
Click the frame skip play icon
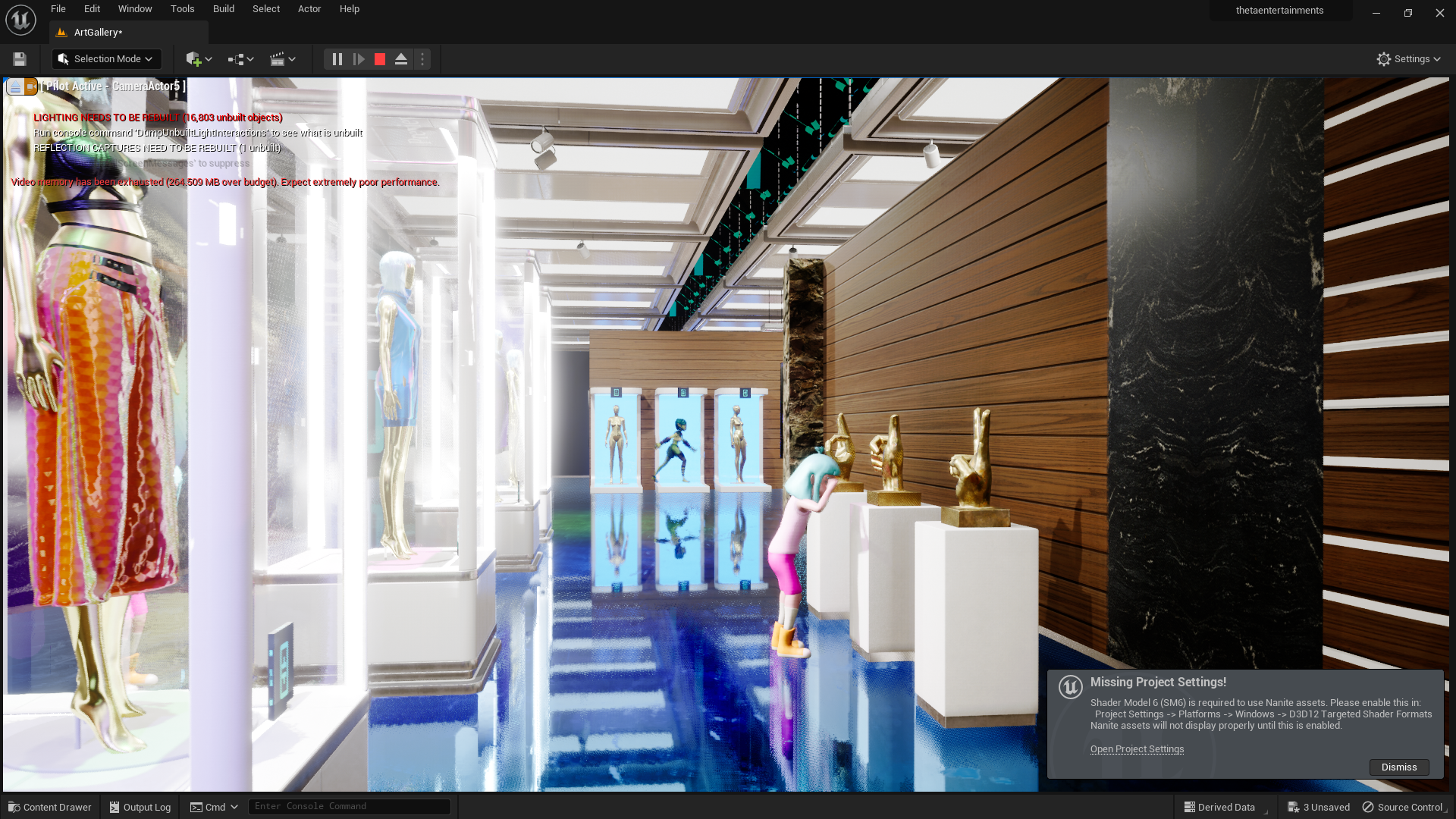click(x=359, y=59)
